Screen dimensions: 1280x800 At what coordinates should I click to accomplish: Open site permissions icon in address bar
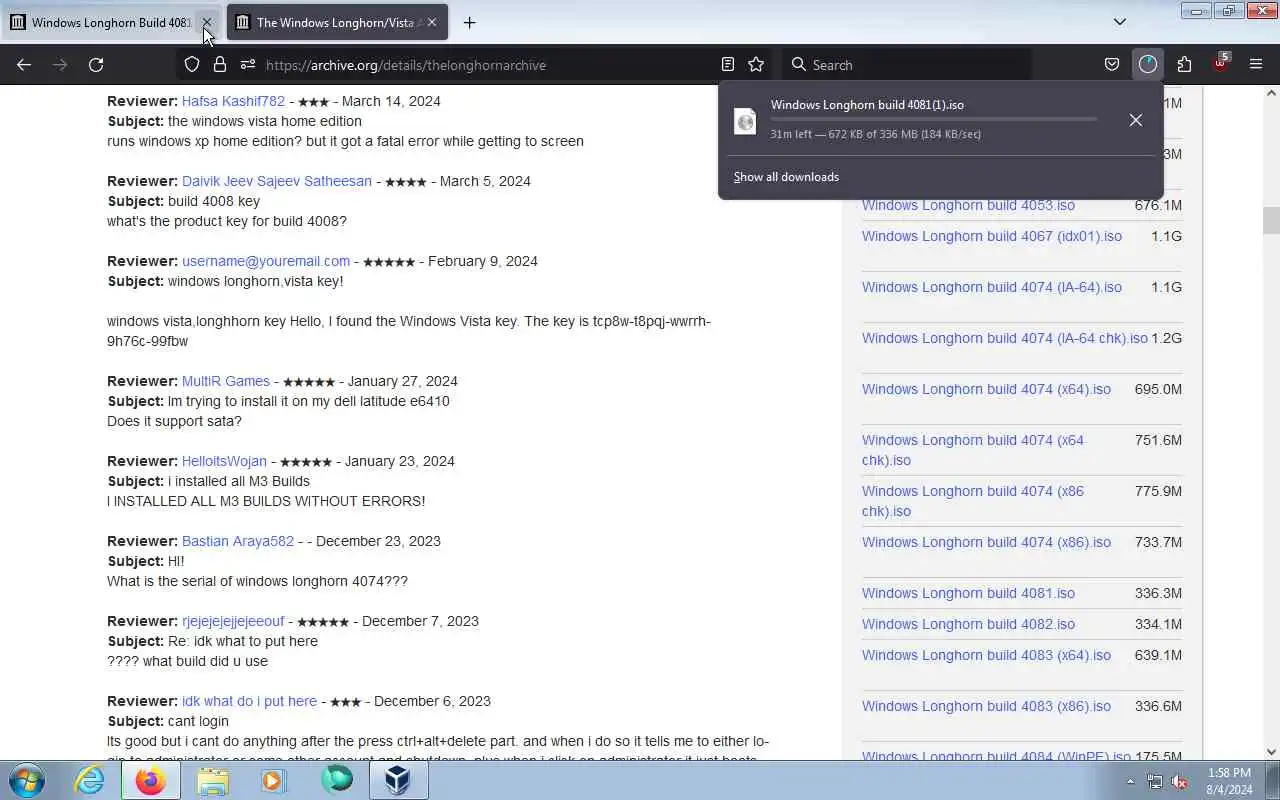[x=247, y=65]
